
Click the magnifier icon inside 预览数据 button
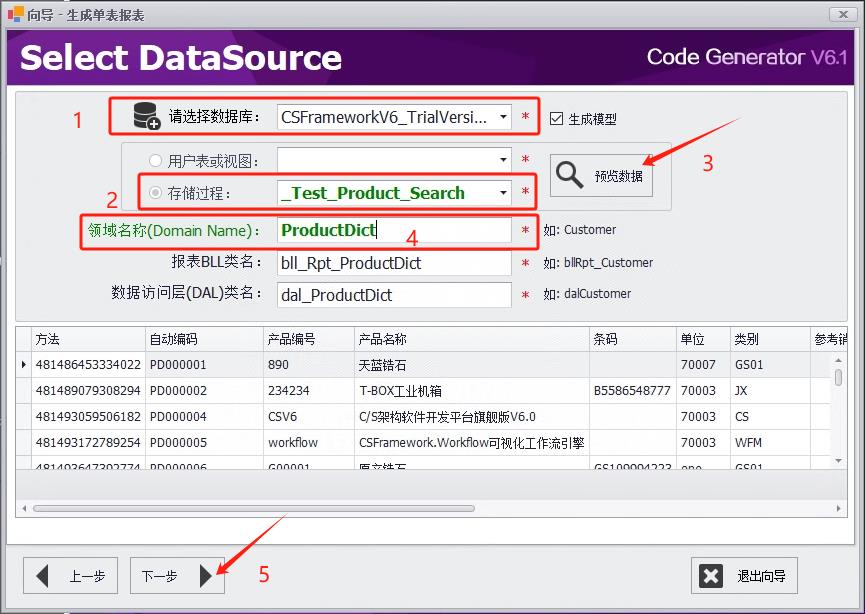(x=571, y=172)
